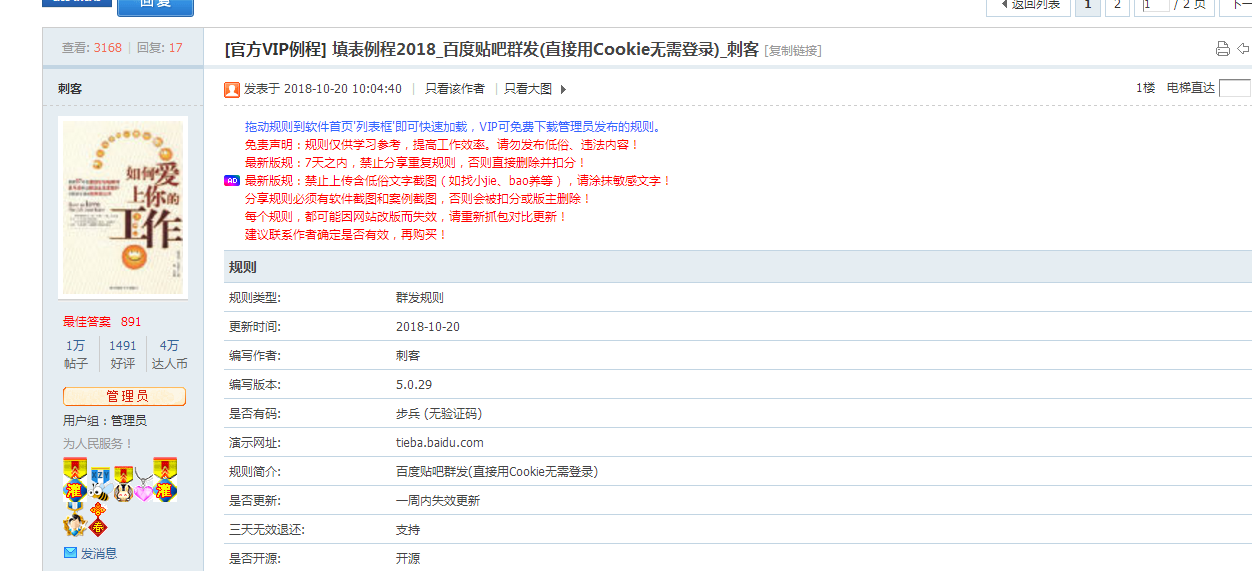Click the left arrow icon beside printer
This screenshot has width=1252, height=571.
coord(1243,49)
